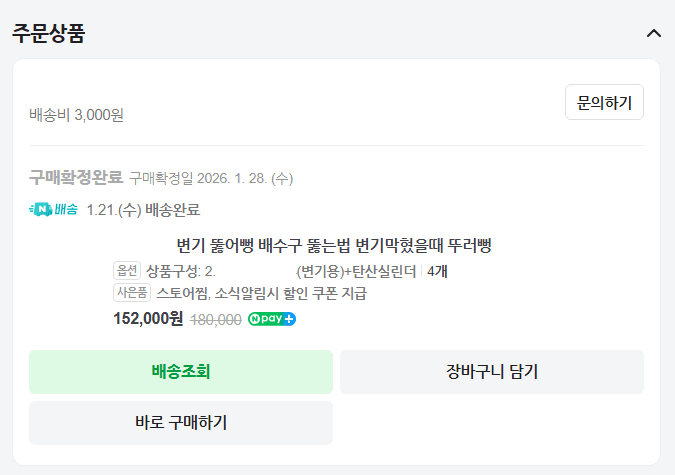675x475 pixels.
Task: Click the 152,000원 price
Action: [x=148, y=319]
